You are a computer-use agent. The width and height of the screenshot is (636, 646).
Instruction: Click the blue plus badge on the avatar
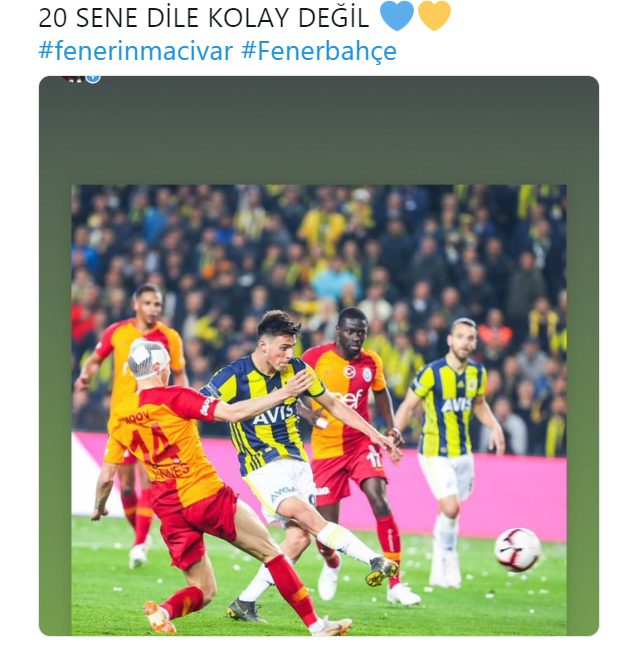point(94,79)
